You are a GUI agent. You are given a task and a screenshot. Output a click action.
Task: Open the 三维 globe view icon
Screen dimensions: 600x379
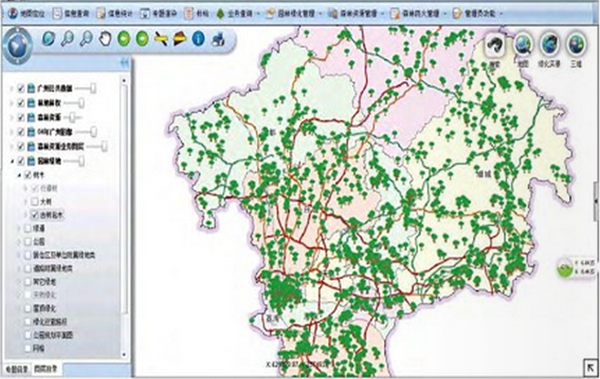tap(576, 48)
